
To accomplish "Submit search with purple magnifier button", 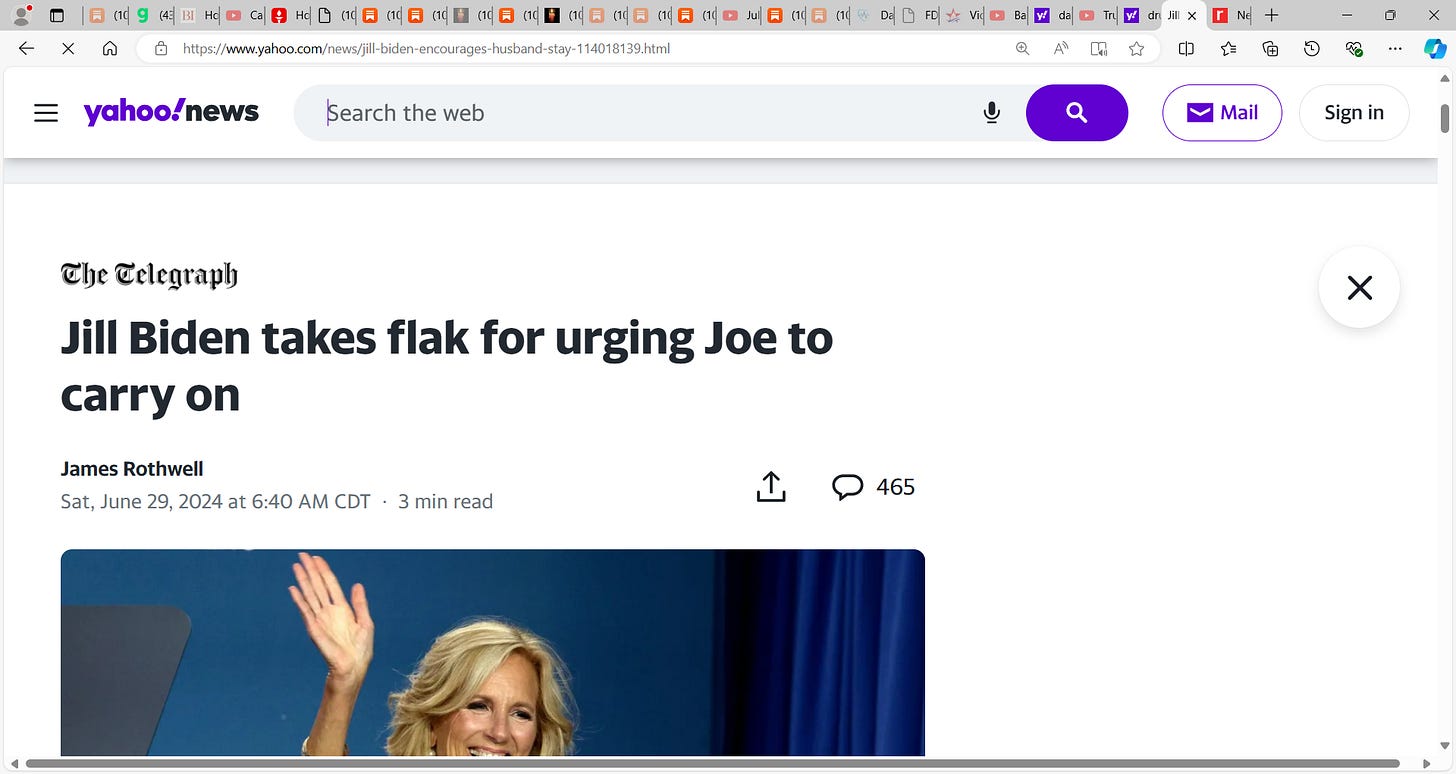I will pos(1077,113).
